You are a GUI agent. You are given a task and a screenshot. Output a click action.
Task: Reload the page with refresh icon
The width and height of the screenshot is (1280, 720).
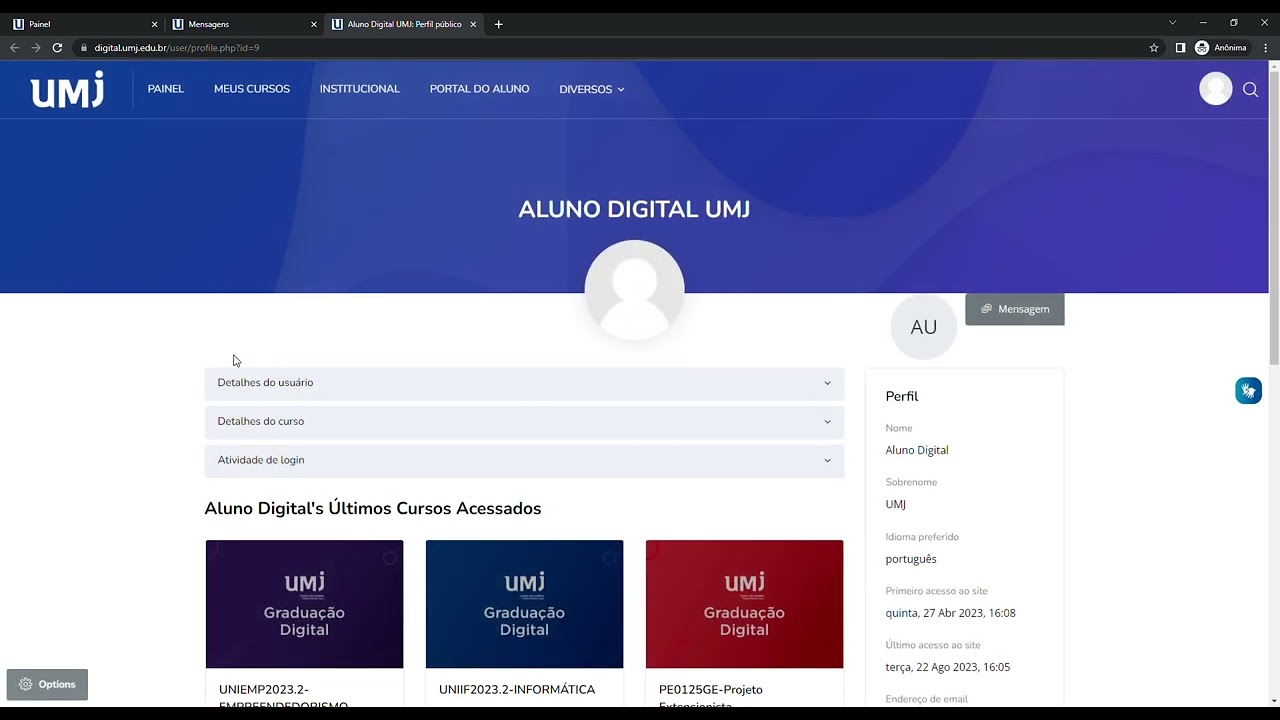pyautogui.click(x=57, y=47)
